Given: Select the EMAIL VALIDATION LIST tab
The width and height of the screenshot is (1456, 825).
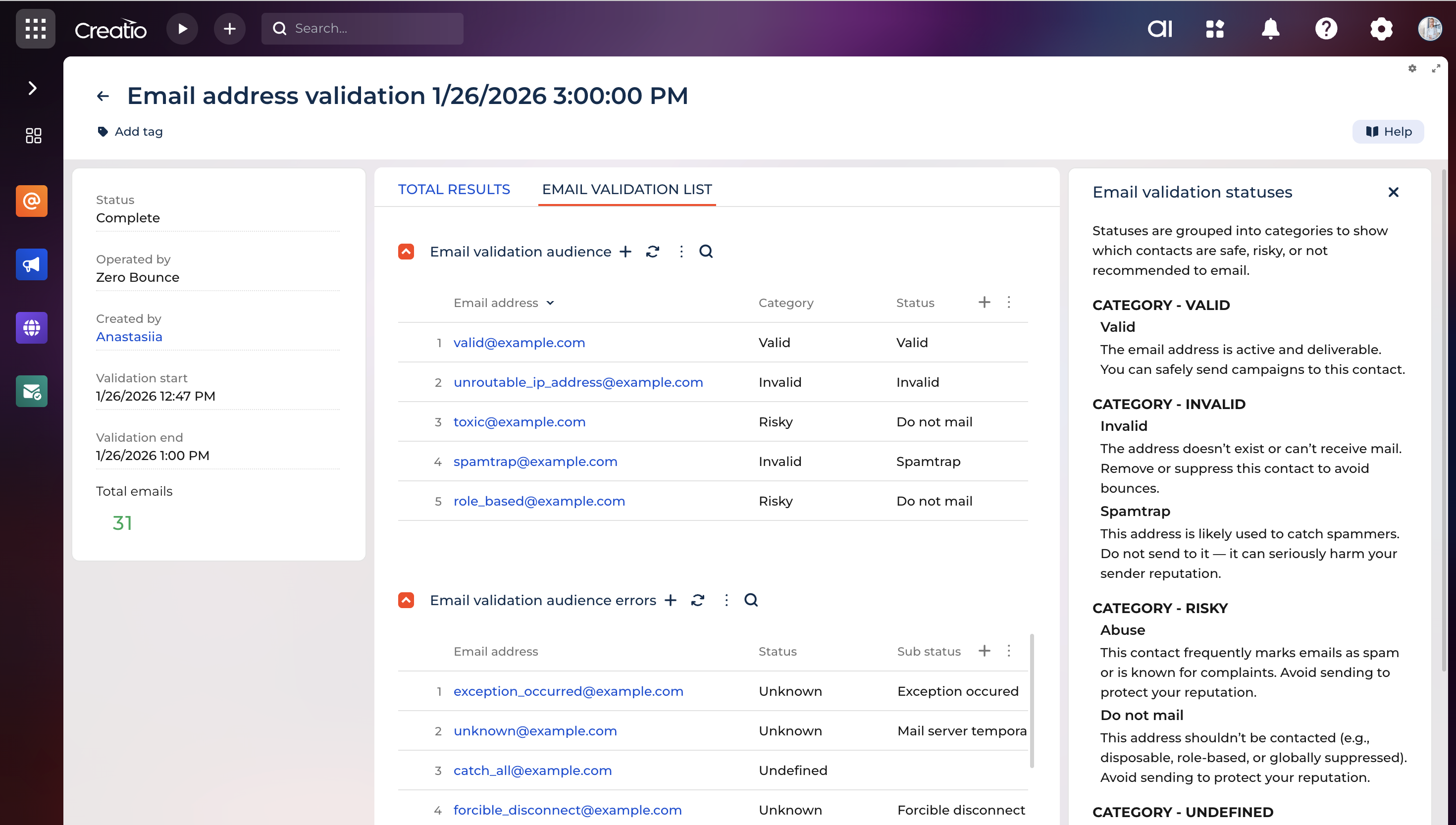Looking at the screenshot, I should pos(626,189).
